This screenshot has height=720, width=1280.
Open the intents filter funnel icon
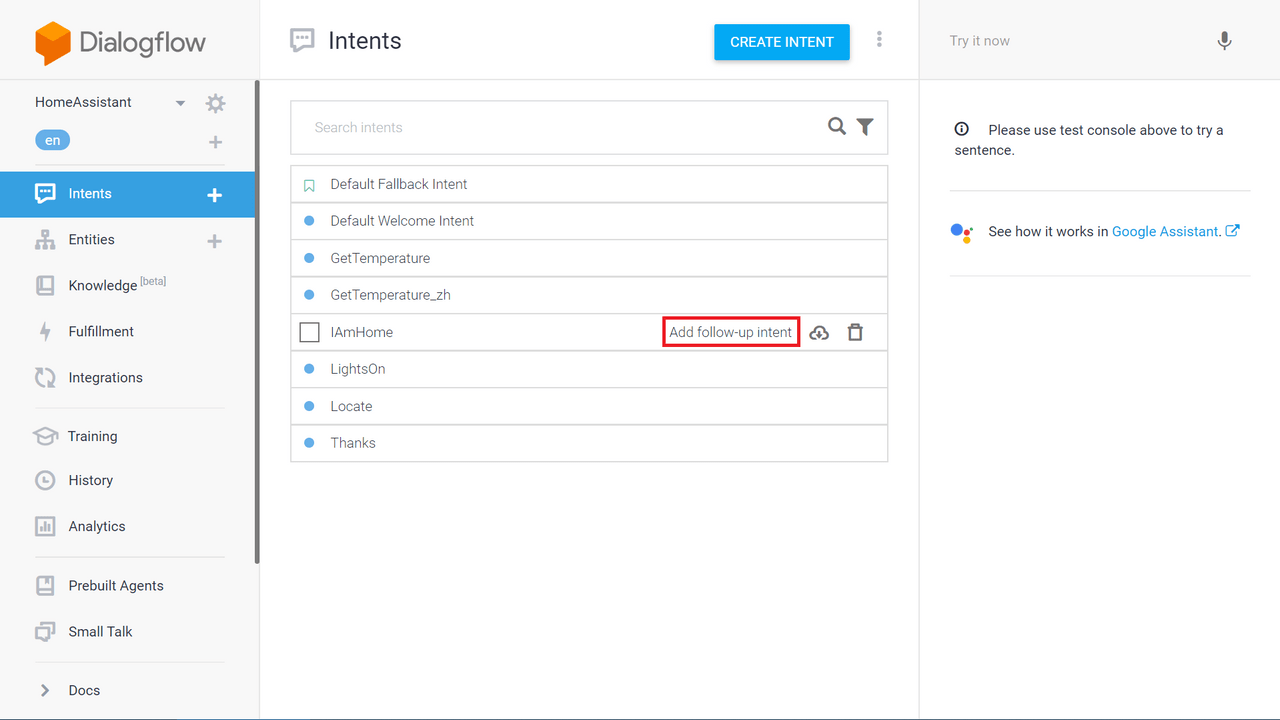coord(865,127)
